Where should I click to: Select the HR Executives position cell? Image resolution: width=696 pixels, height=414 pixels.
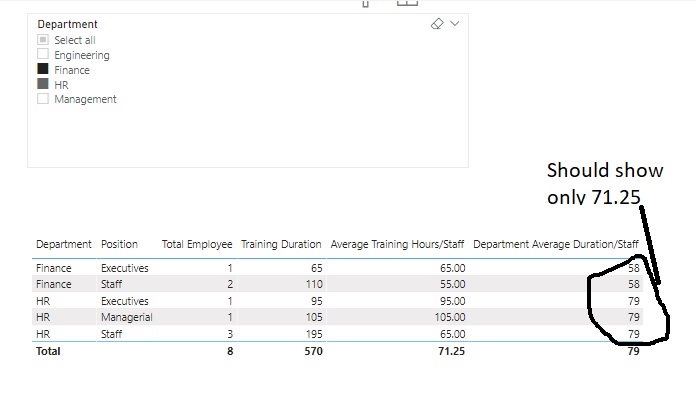125,301
